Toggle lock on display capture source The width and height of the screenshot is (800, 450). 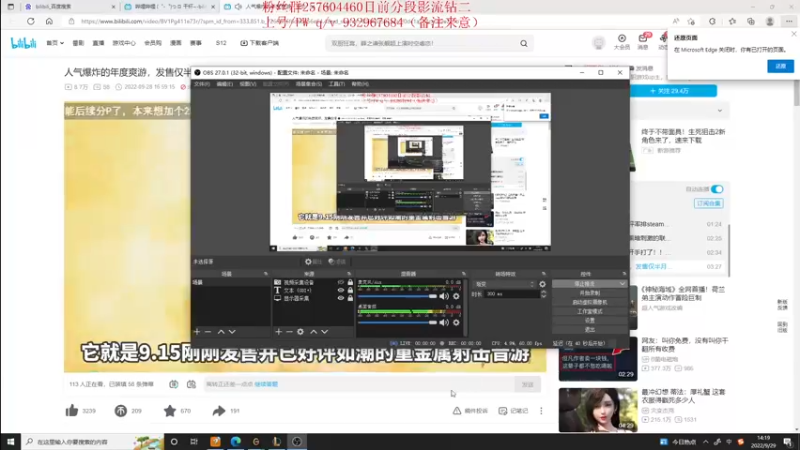(x=350, y=298)
